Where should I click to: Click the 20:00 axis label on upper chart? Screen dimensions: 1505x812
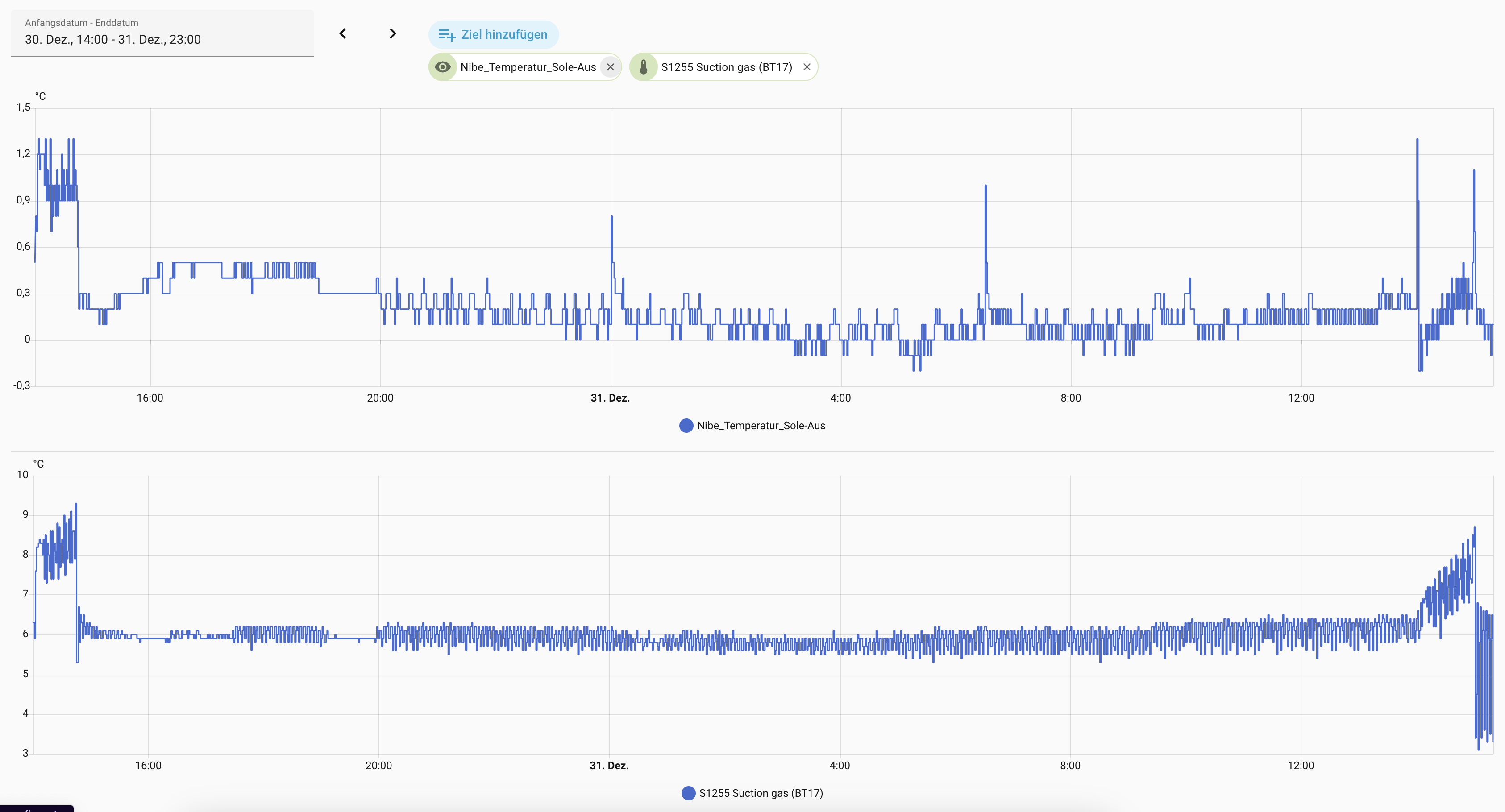(380, 398)
